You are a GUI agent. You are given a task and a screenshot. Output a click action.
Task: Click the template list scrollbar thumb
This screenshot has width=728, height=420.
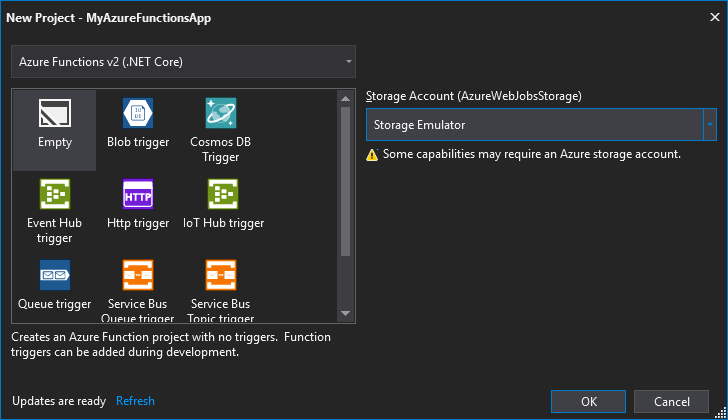pyautogui.click(x=345, y=181)
